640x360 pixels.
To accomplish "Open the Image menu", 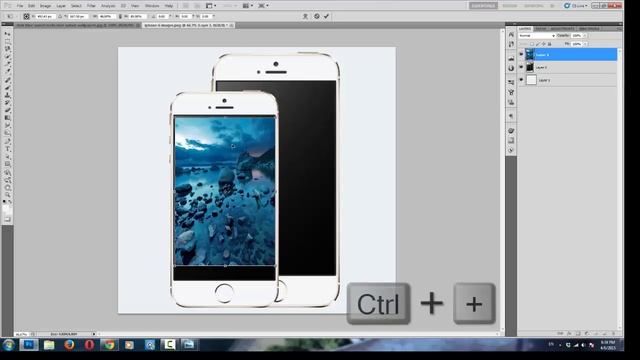I will point(45,6).
